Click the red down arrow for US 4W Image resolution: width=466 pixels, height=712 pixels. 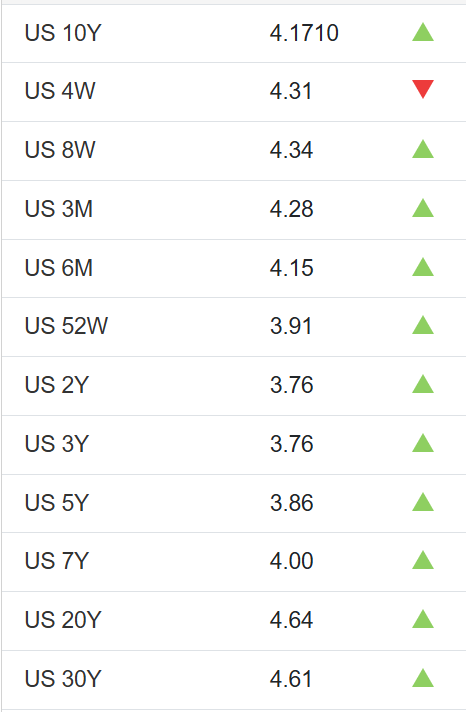[423, 89]
